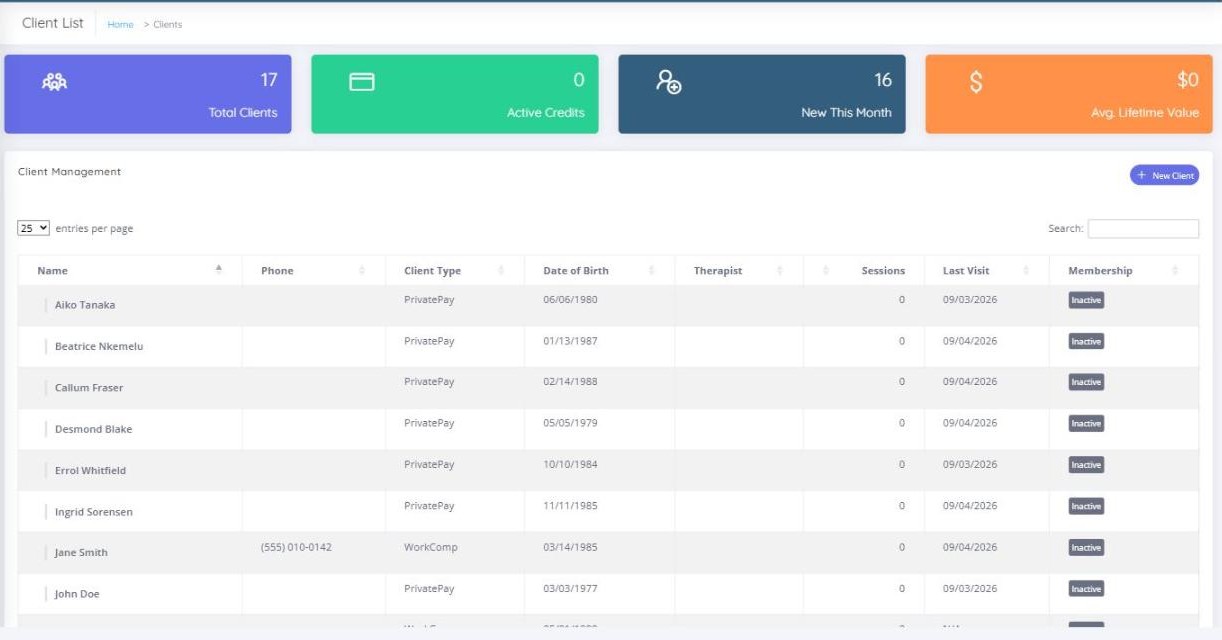Click PrivatePay type for Callum Fraser
The image size is (1222, 640).
[x=429, y=382]
